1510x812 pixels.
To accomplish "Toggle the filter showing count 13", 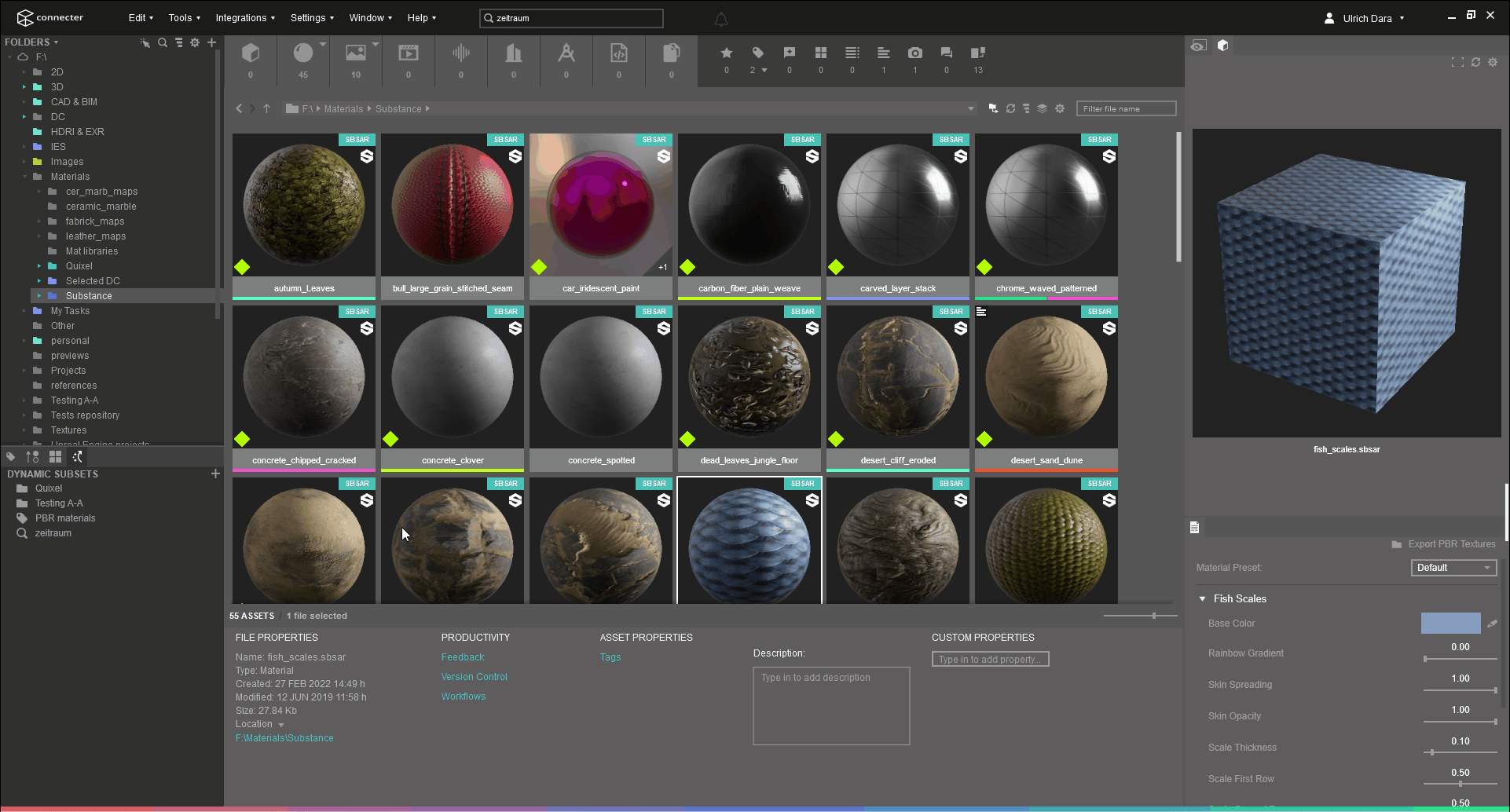I will click(x=978, y=53).
